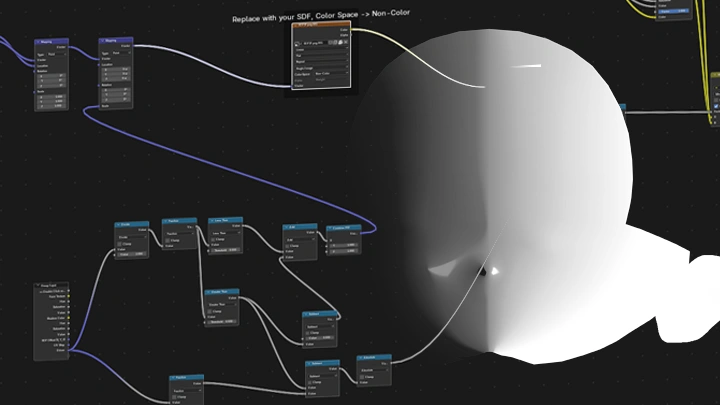This screenshot has width=720, height=405.
Task: Click the Value output socket of Less Than node
Action: click(243, 226)
